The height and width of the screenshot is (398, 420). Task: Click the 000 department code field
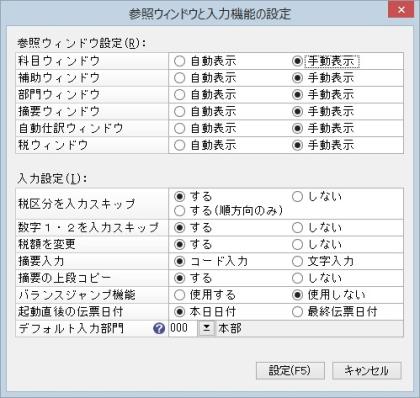coord(183,328)
